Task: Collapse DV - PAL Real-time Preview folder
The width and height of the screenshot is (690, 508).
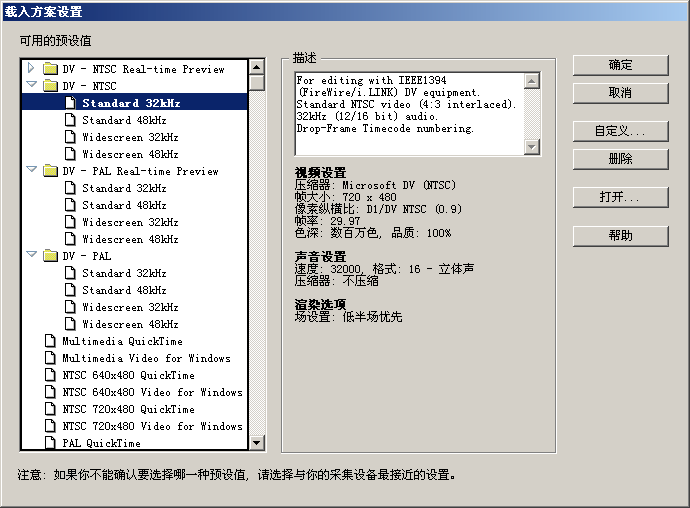Action: point(31,169)
